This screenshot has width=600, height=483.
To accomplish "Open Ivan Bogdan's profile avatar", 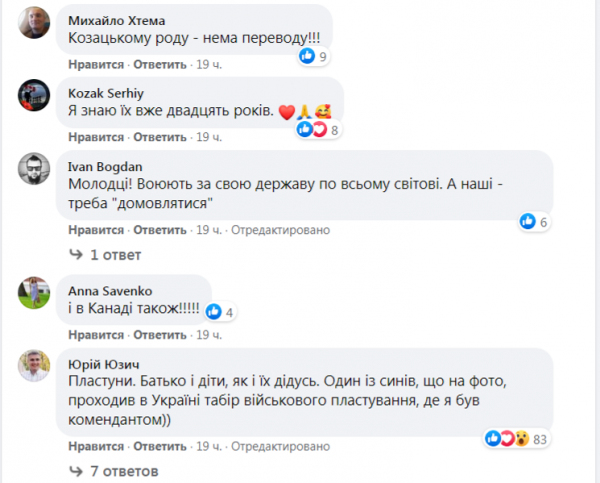I will 35,170.
